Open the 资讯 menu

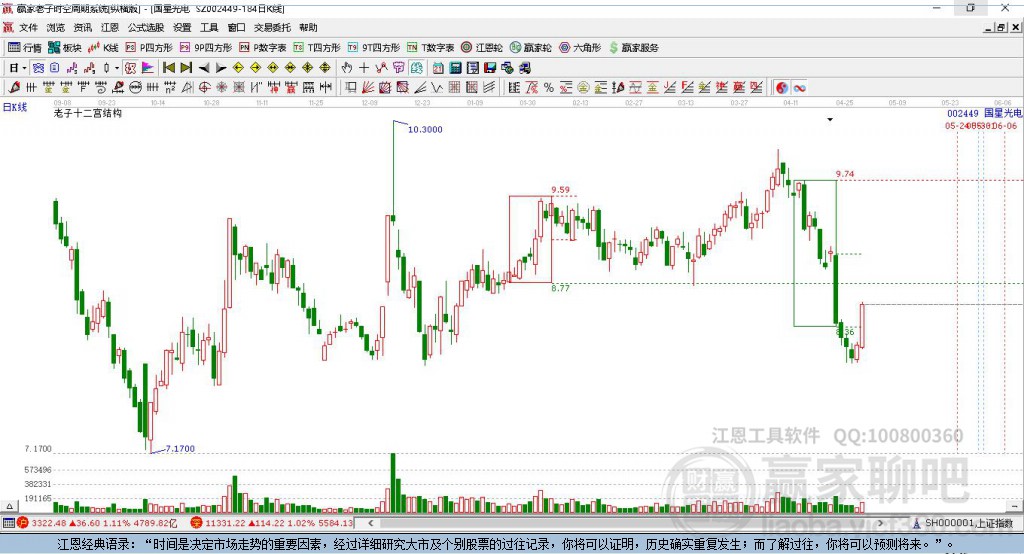83,27
